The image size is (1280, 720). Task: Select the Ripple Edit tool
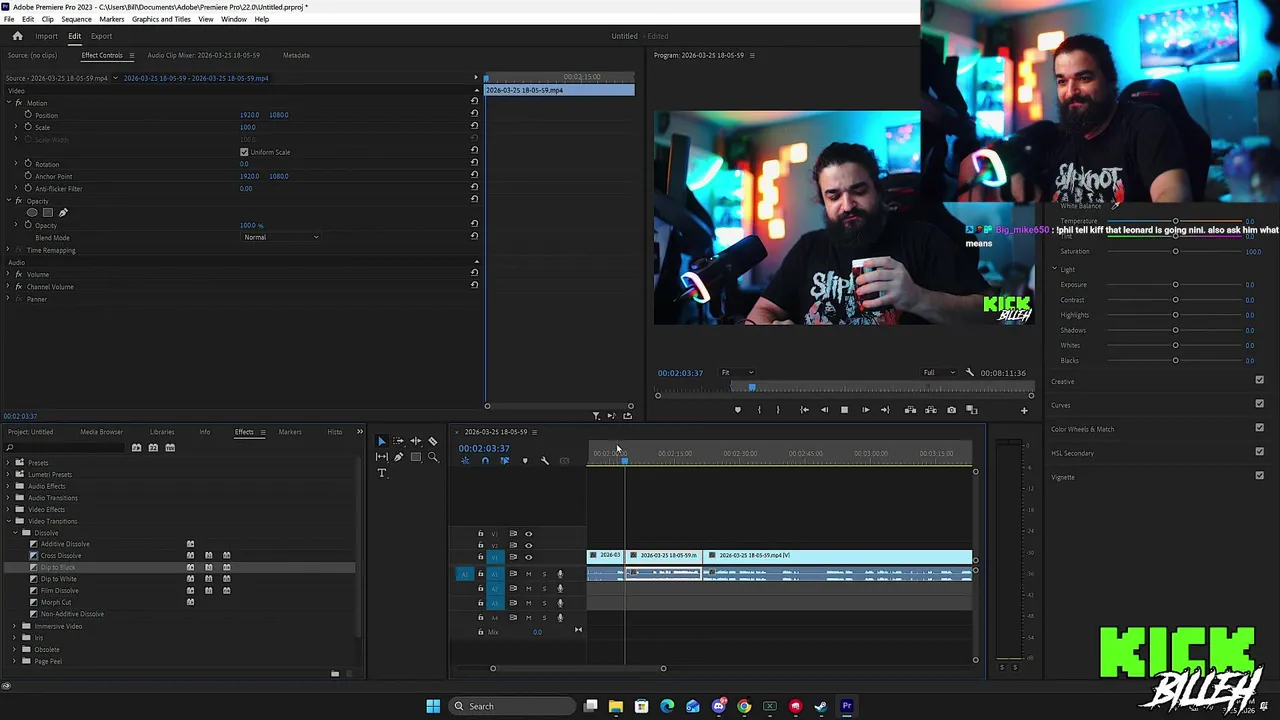416,441
